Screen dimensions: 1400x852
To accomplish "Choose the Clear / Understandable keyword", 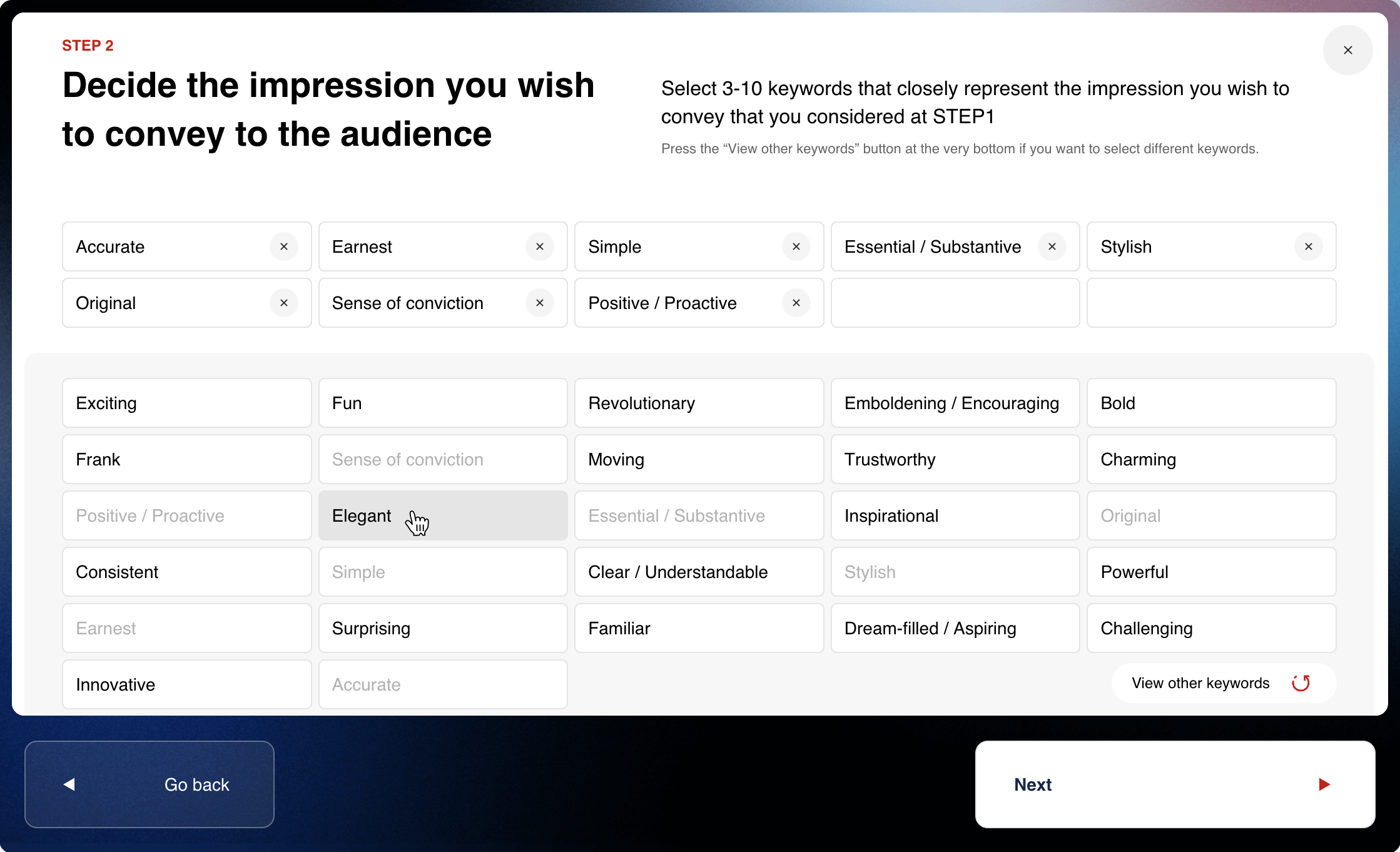I will click(x=699, y=572).
